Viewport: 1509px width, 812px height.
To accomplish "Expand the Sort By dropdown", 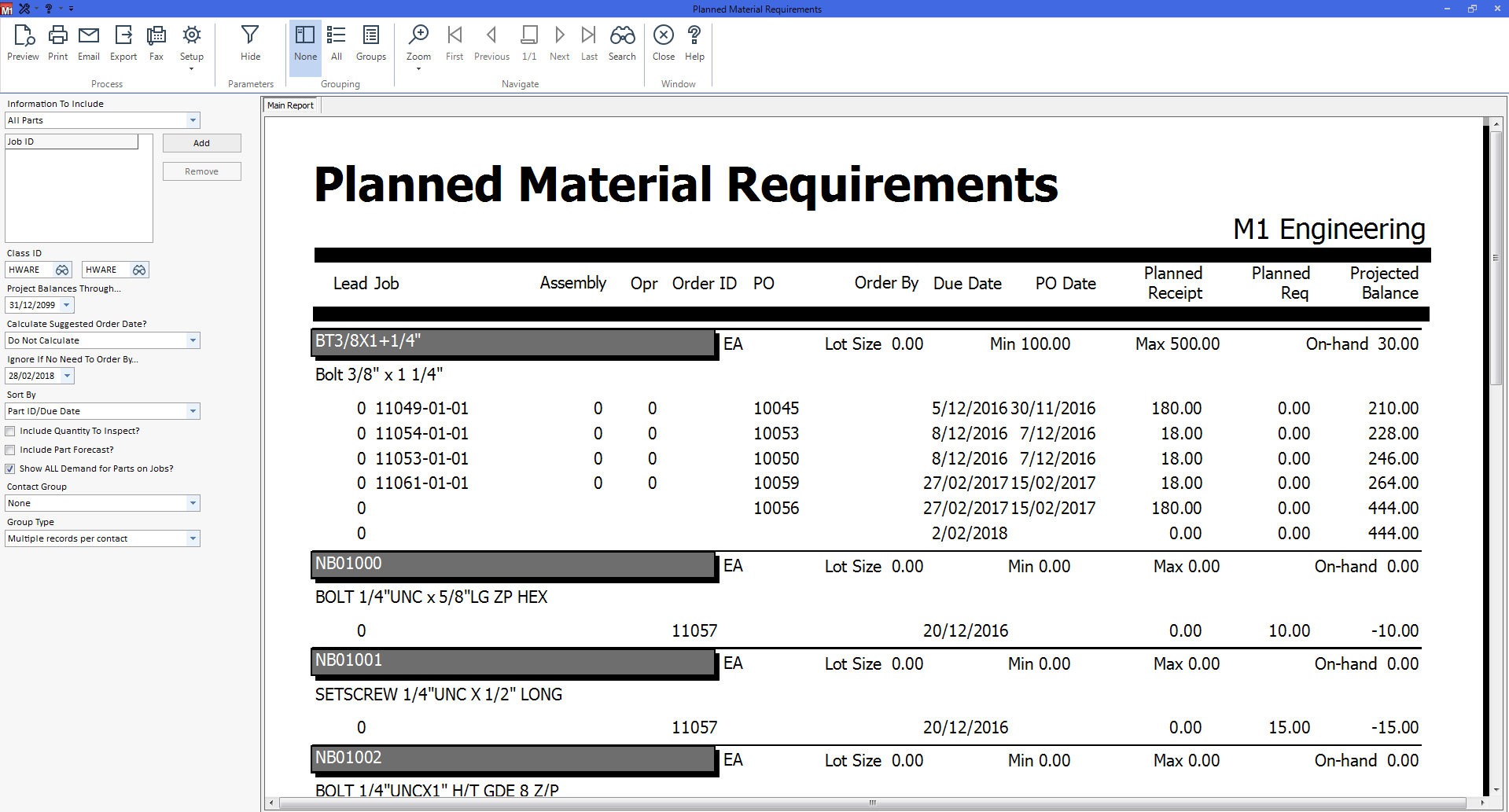I will click(193, 411).
